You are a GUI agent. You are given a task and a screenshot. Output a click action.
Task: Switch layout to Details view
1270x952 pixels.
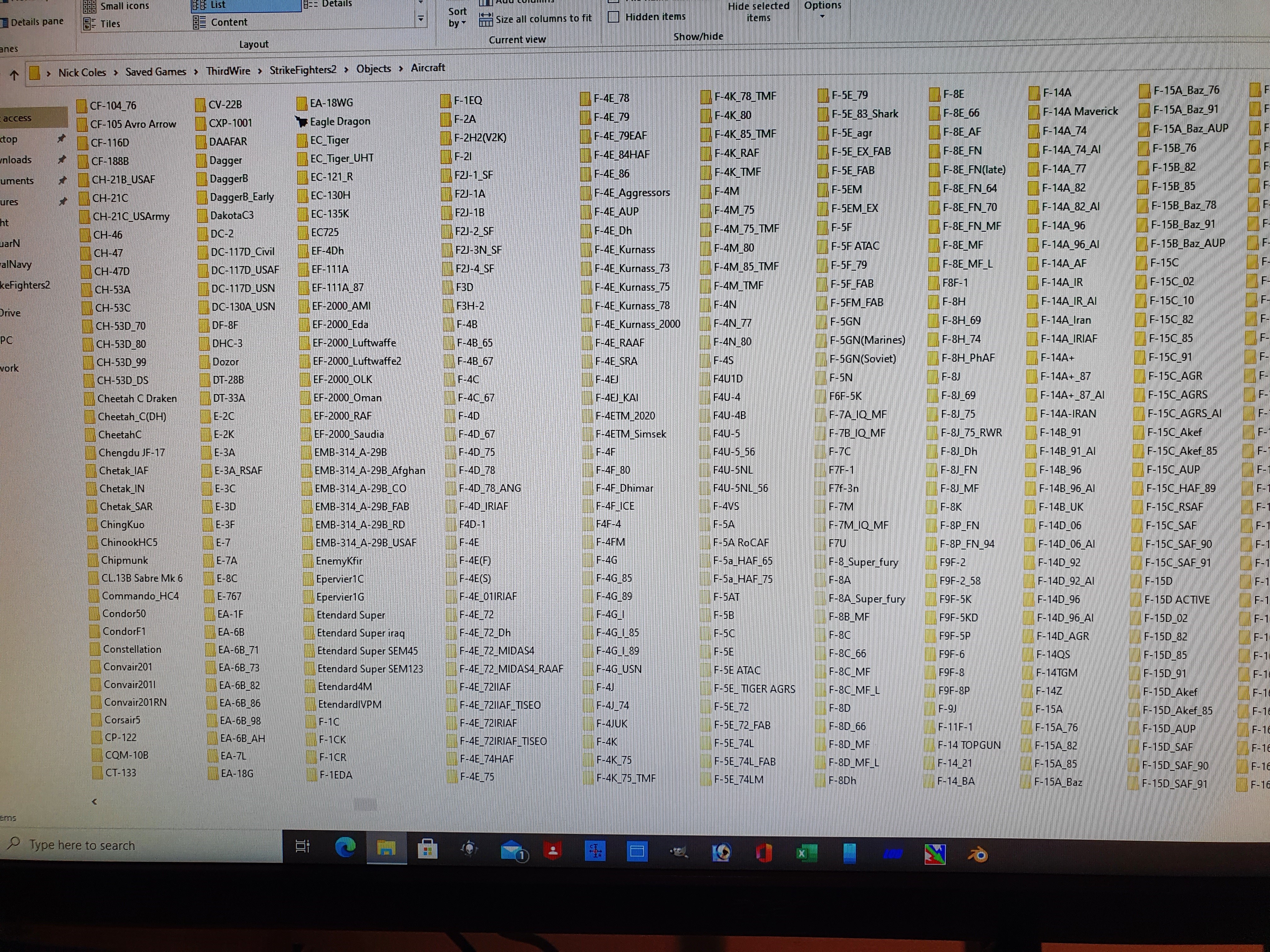328,4
